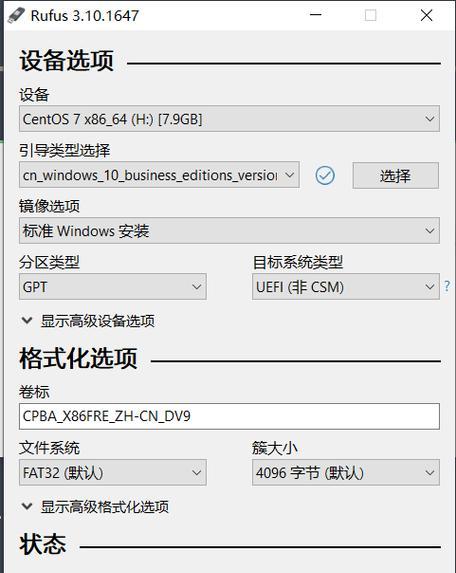Click the Rufus USB drive title icon
The width and height of the screenshot is (456, 573).
pyautogui.click(x=16, y=15)
